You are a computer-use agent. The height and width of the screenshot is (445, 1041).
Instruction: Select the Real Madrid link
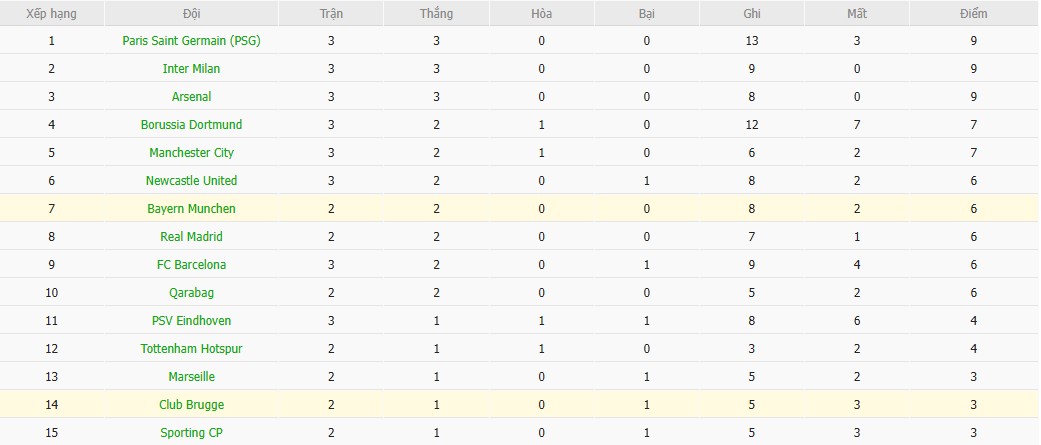[x=191, y=237]
